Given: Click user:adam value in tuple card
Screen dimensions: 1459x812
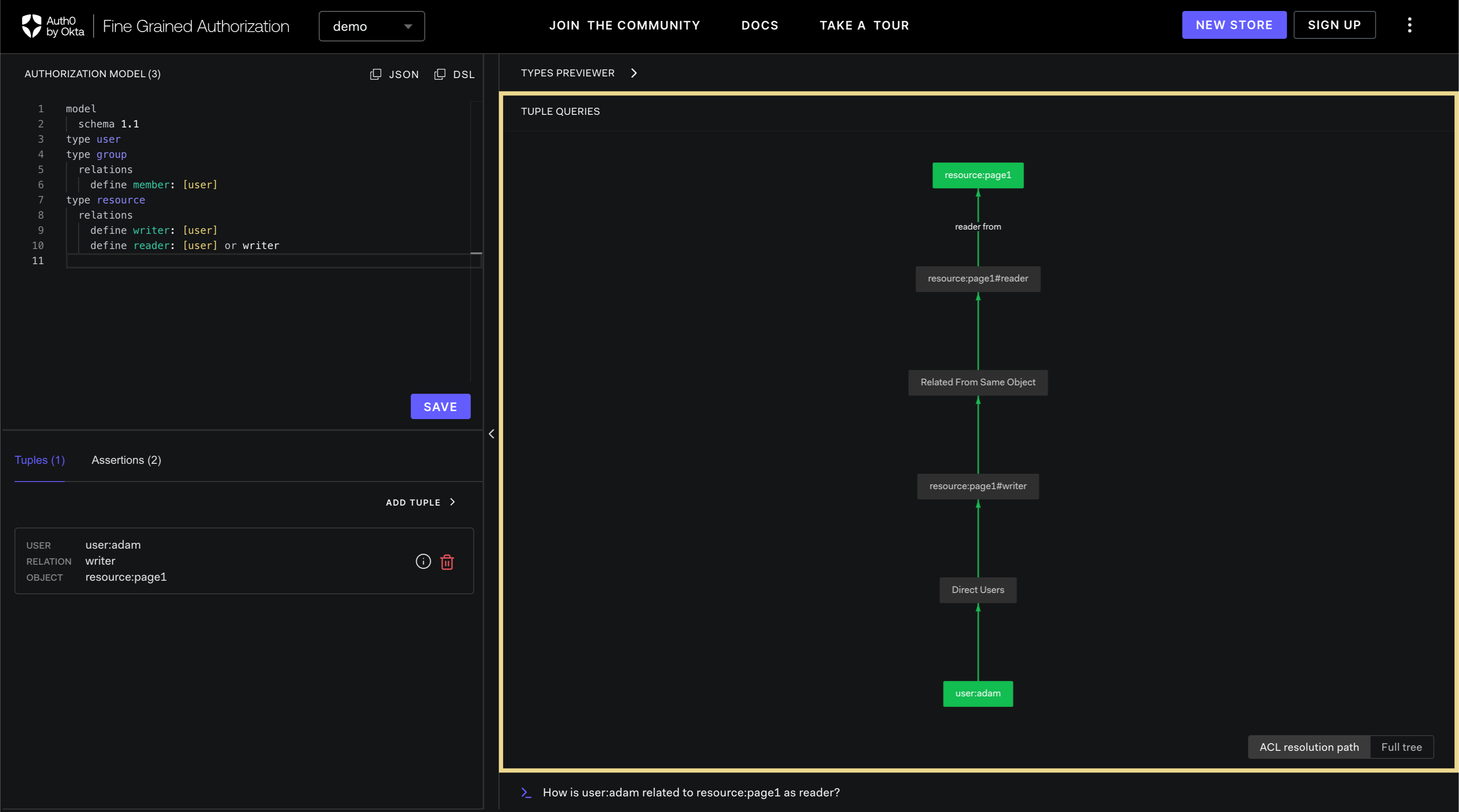Looking at the screenshot, I should tap(113, 545).
